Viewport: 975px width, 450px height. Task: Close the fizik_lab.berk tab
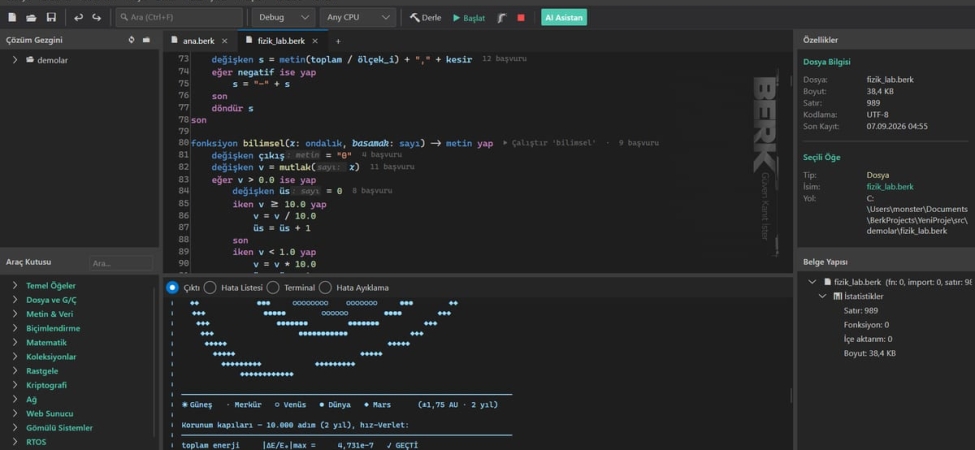pos(315,41)
